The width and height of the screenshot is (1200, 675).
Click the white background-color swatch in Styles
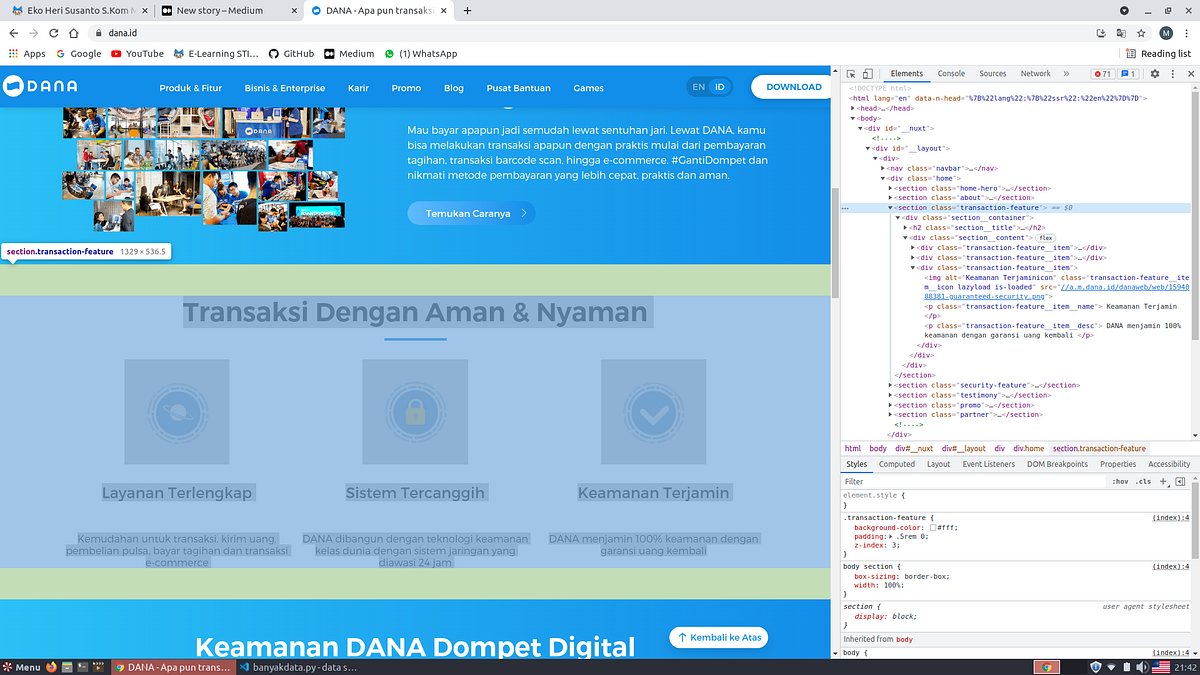click(933, 527)
